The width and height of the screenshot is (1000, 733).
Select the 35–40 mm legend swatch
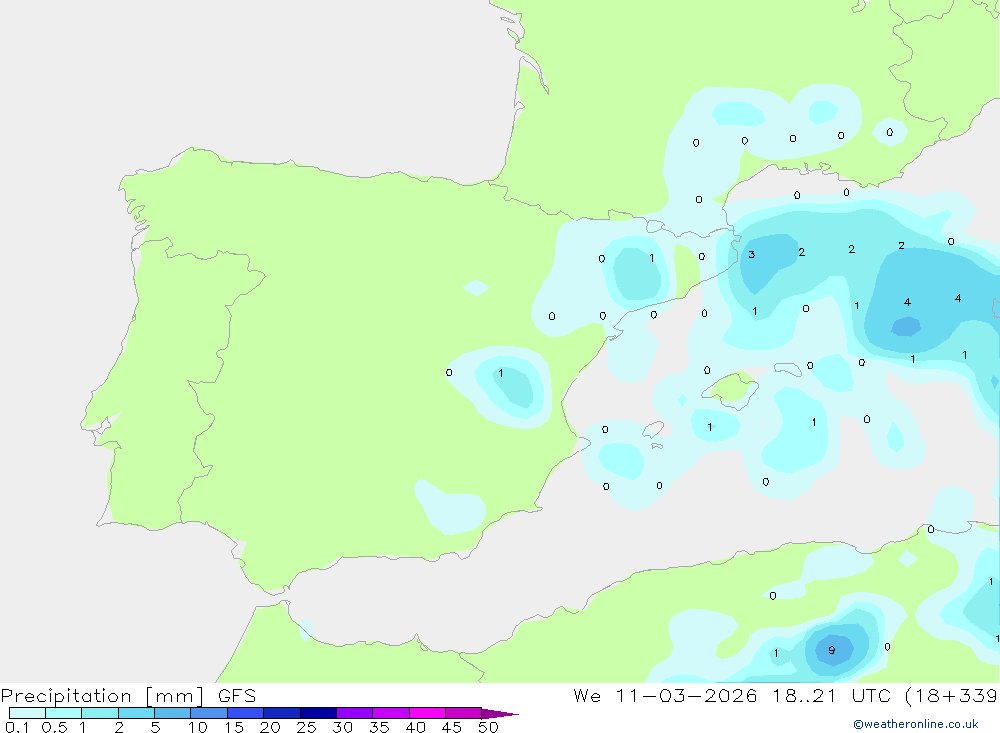pos(390,713)
